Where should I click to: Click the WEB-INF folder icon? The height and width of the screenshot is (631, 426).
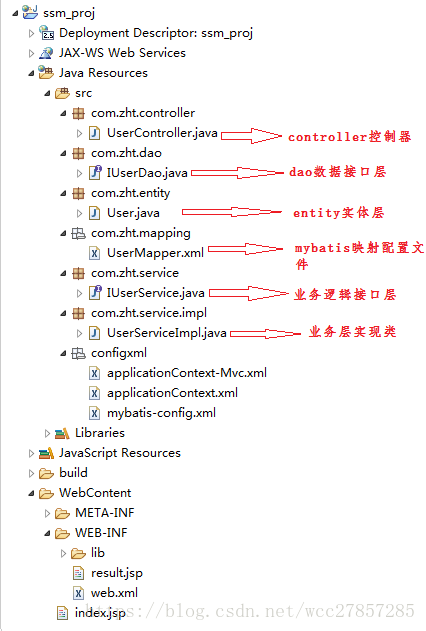click(x=62, y=534)
